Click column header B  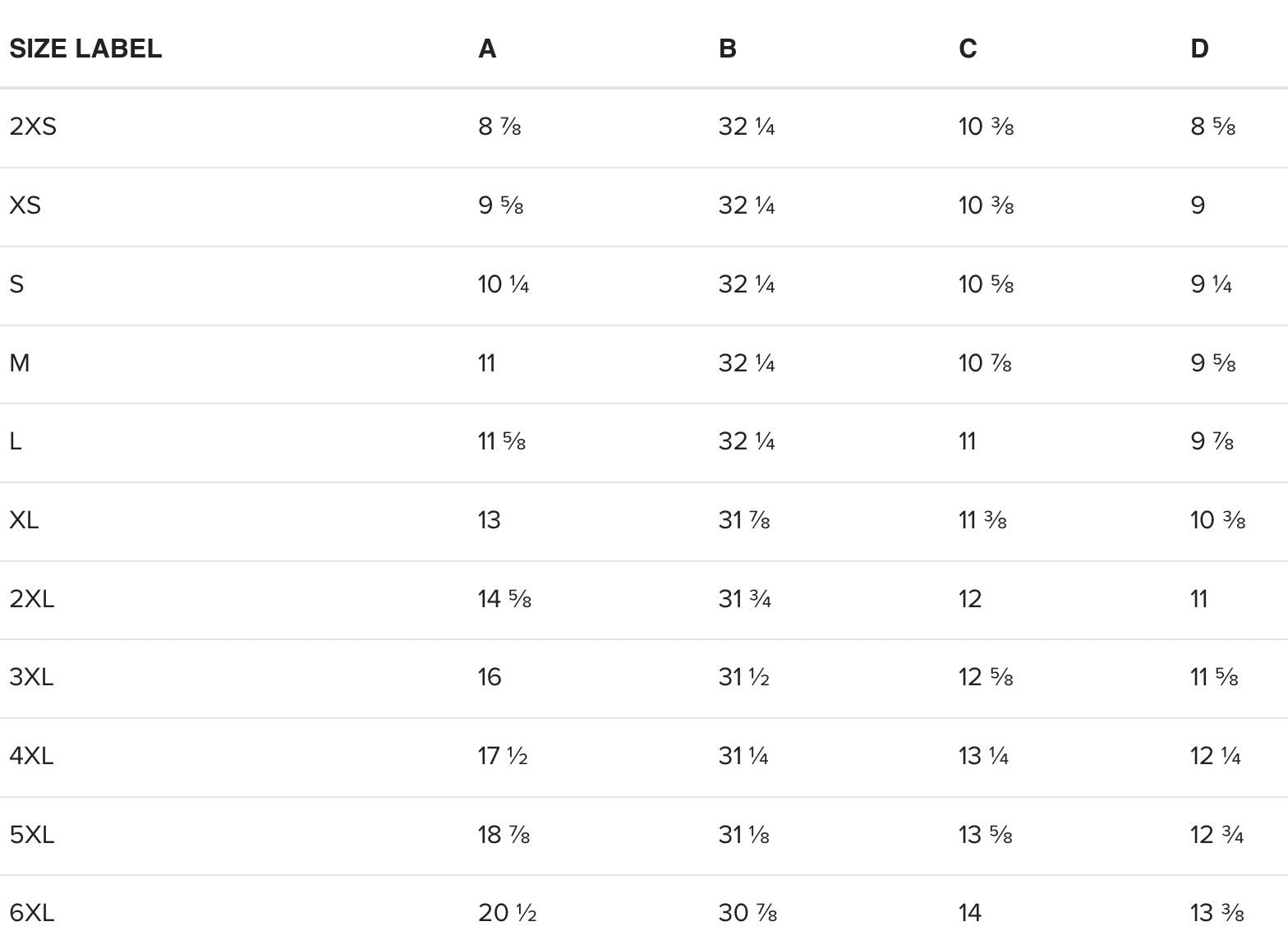727,48
